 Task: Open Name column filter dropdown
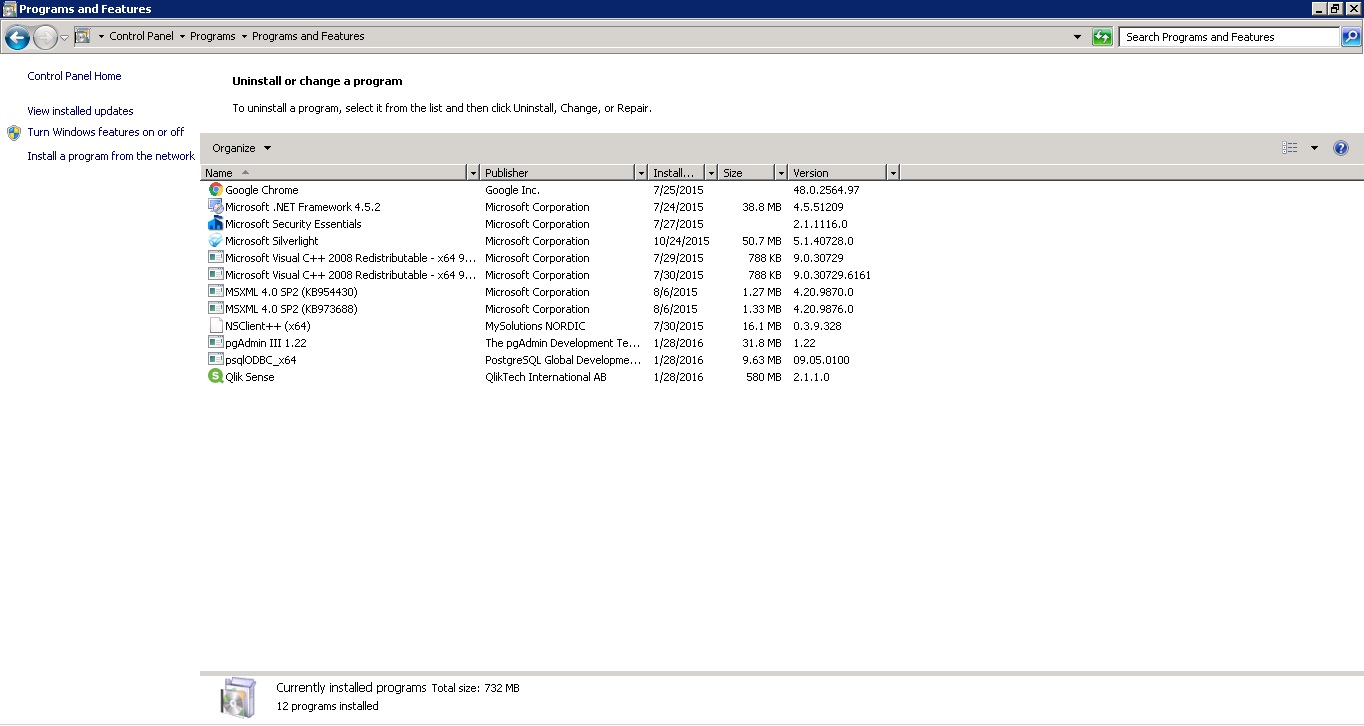473,173
